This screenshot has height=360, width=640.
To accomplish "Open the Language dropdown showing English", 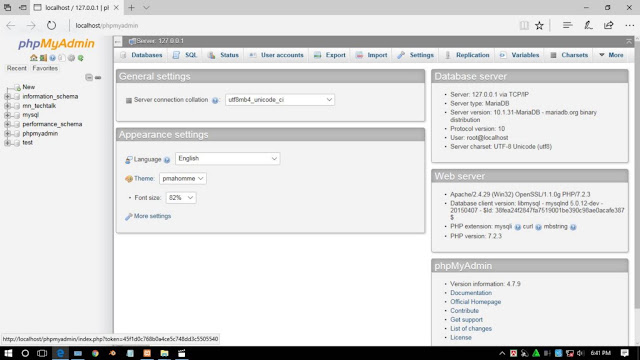I will click(x=227, y=159).
